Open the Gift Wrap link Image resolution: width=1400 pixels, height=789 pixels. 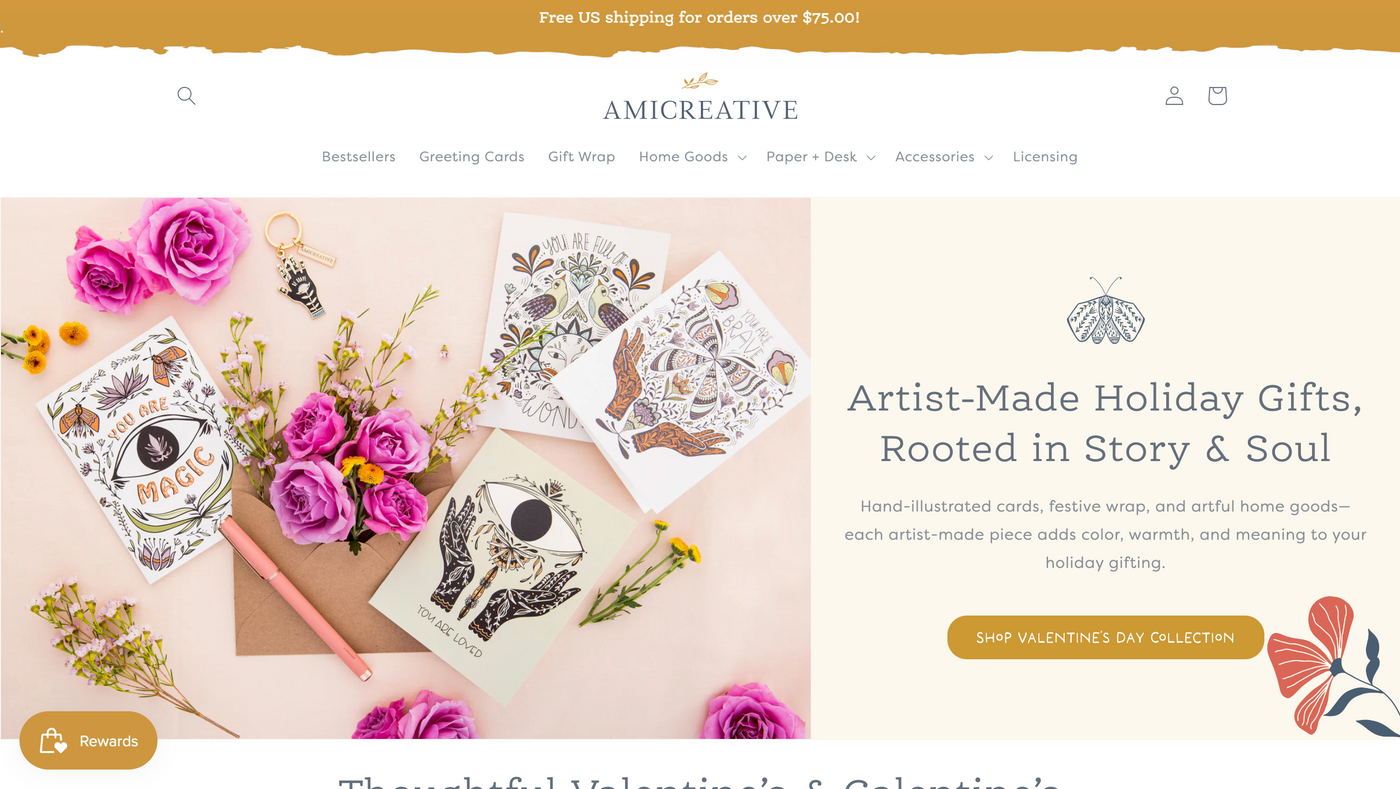click(x=582, y=157)
